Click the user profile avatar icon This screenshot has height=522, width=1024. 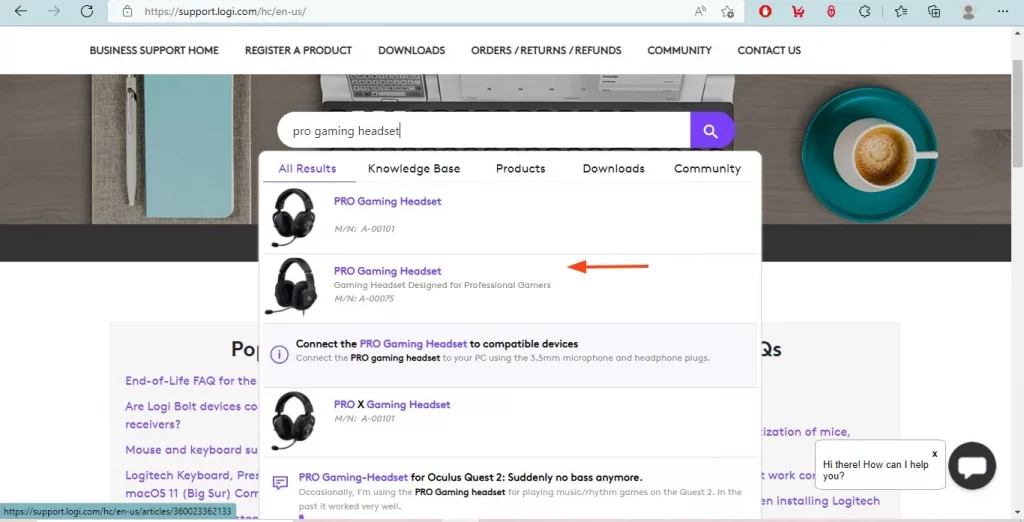[968, 11]
